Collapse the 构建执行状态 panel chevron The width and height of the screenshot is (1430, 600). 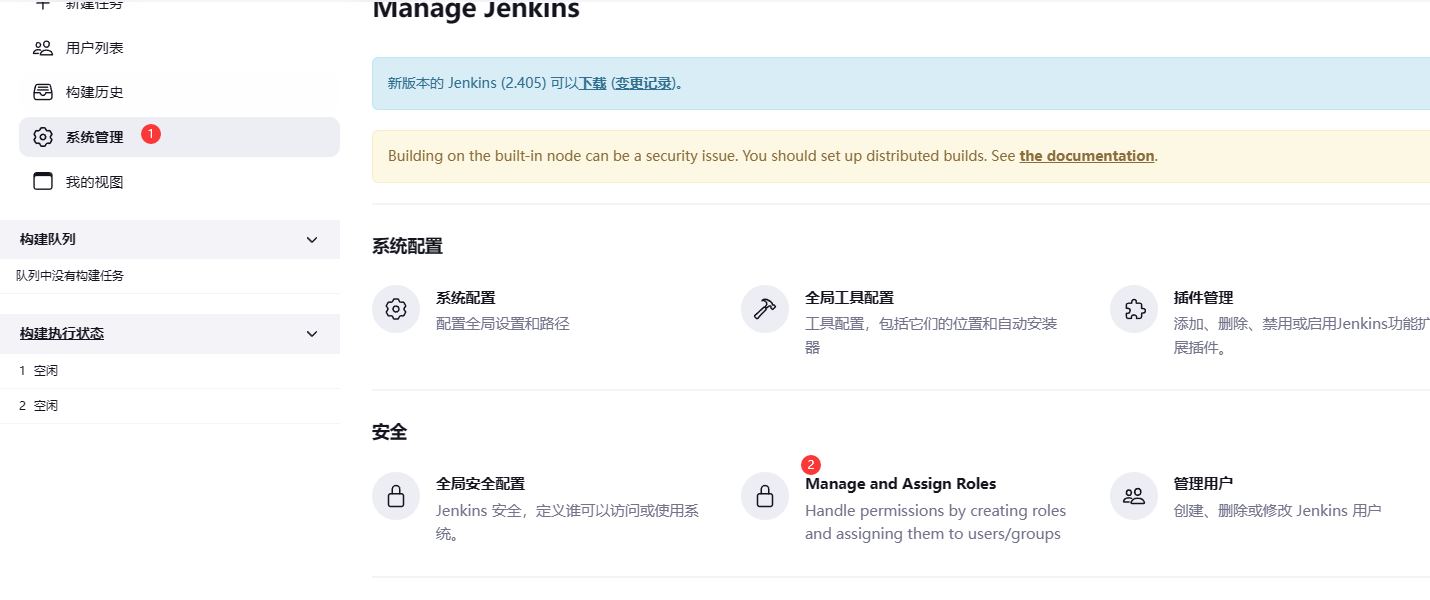tap(312, 334)
